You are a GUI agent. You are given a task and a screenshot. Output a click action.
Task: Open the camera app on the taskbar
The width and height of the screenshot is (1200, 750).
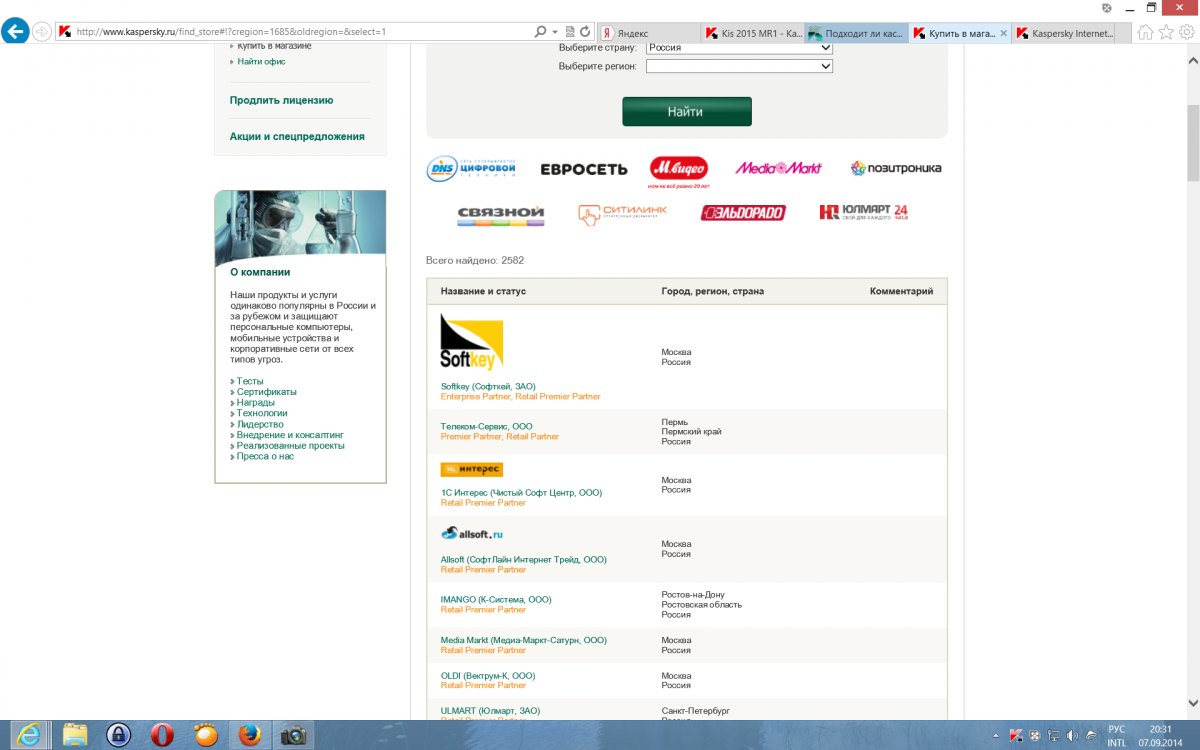pos(293,735)
